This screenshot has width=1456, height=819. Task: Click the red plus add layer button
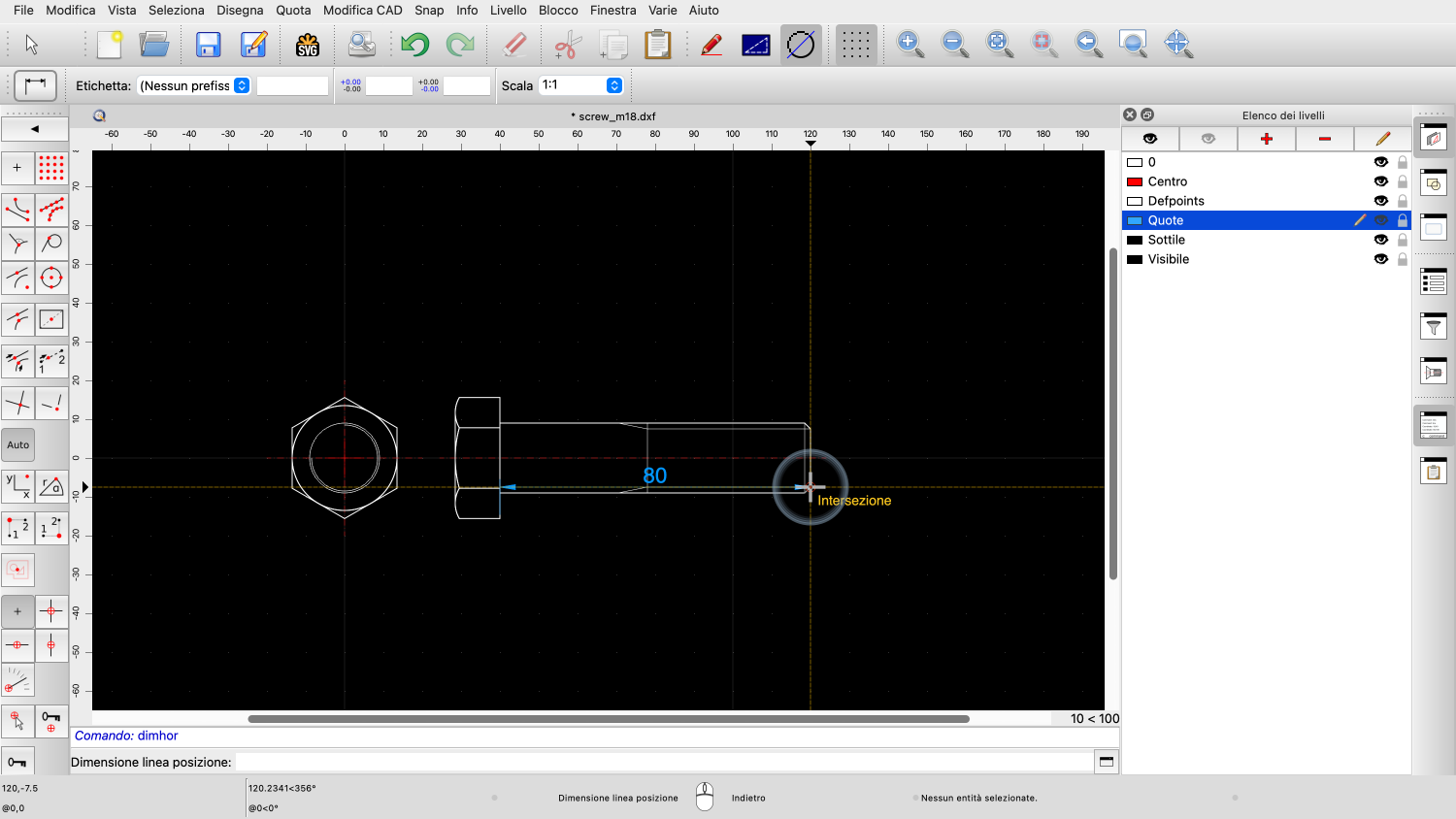pyautogui.click(x=1266, y=139)
